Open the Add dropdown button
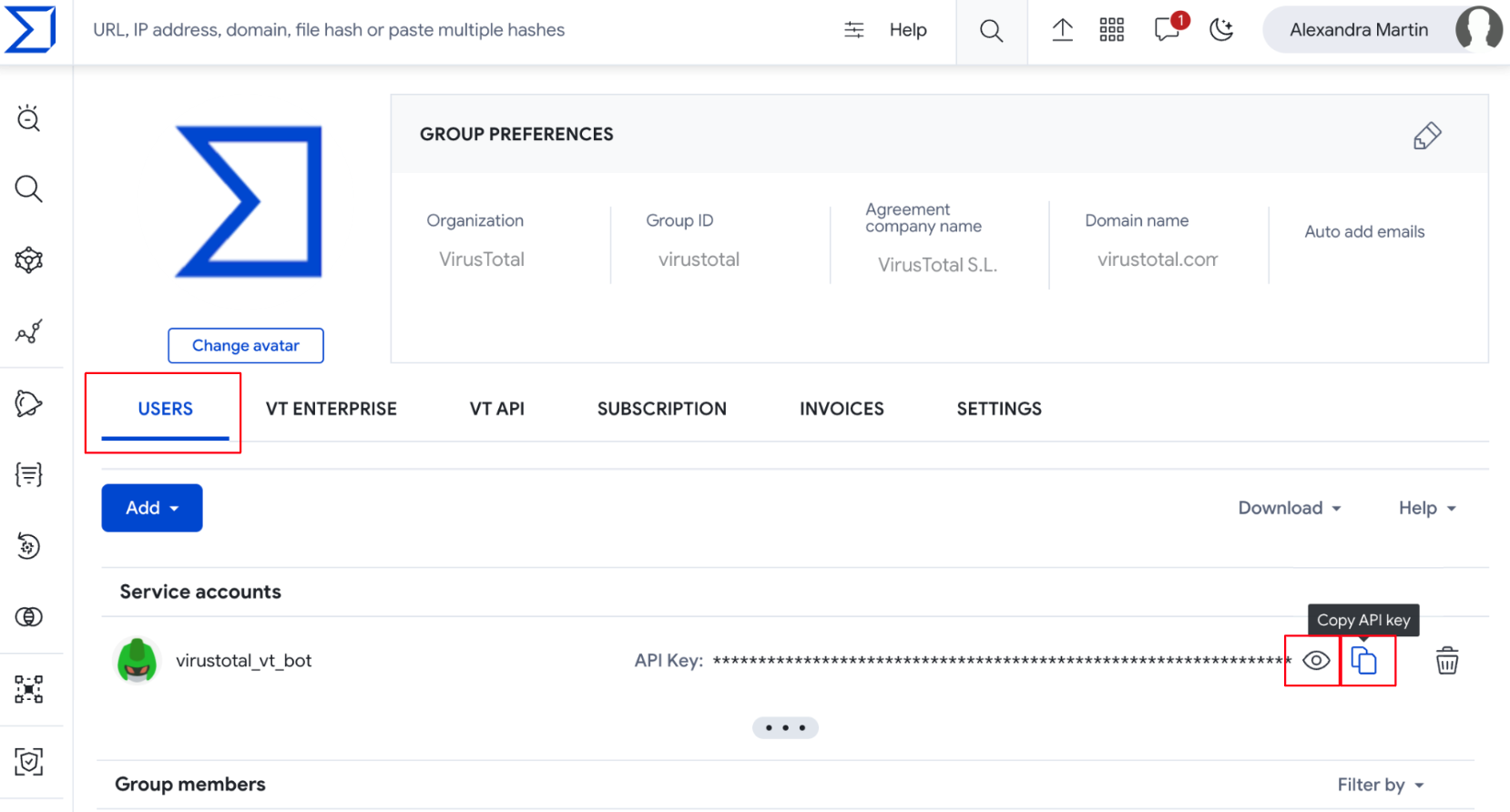The height and width of the screenshot is (812, 1510). coord(152,508)
